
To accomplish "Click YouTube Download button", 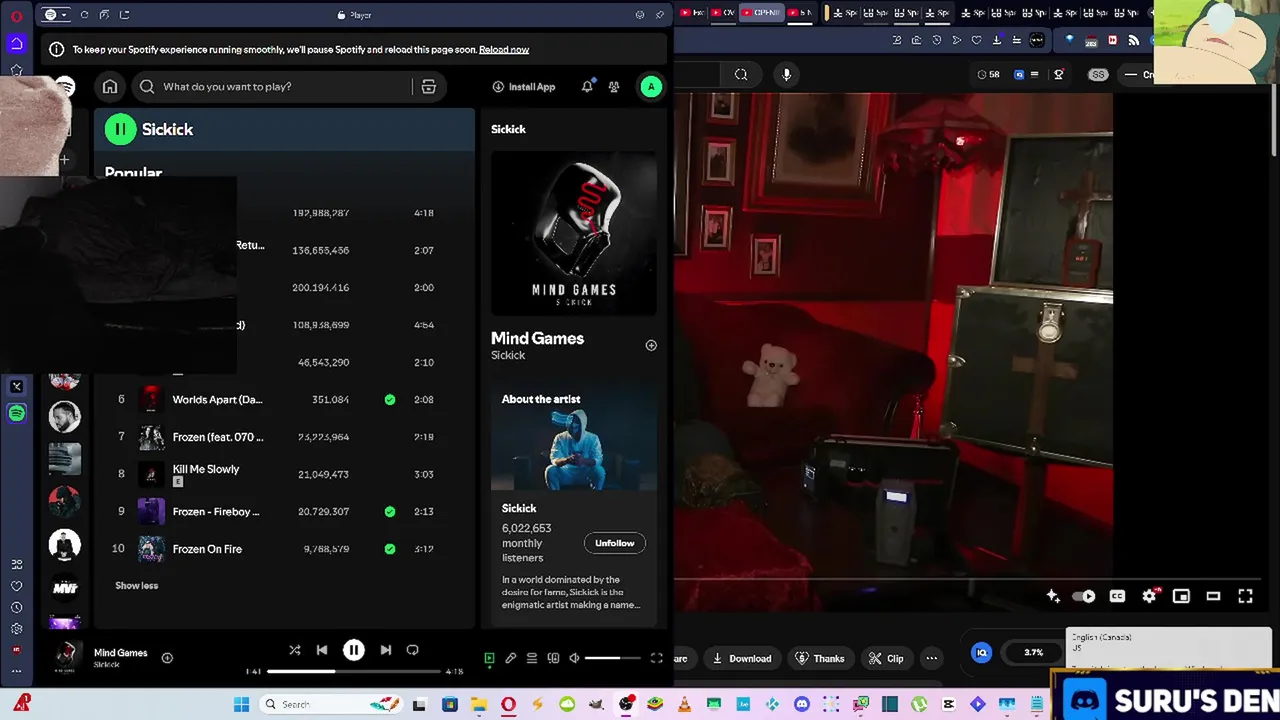I will (x=741, y=658).
